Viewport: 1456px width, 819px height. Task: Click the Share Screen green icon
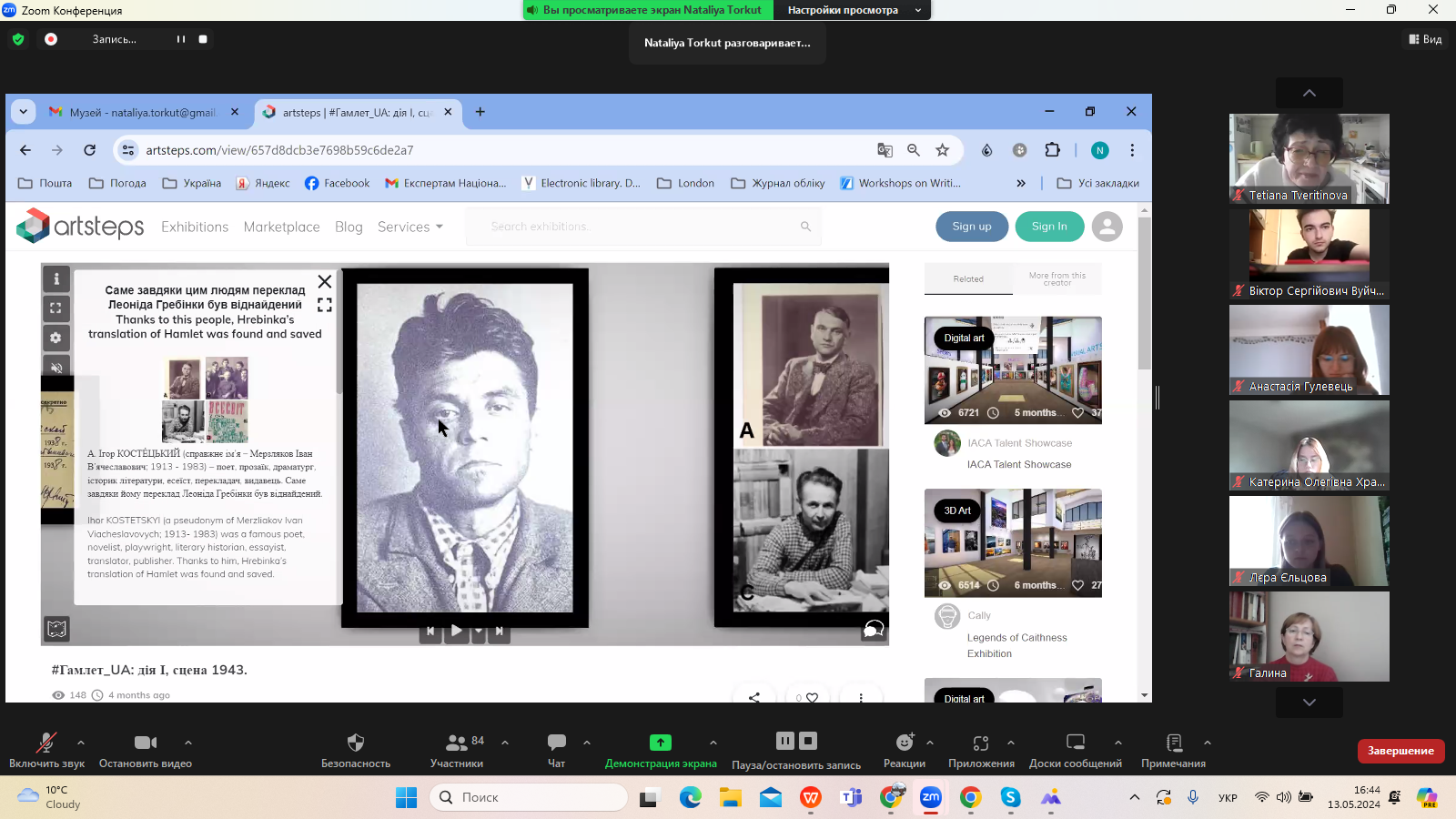pyautogui.click(x=660, y=743)
